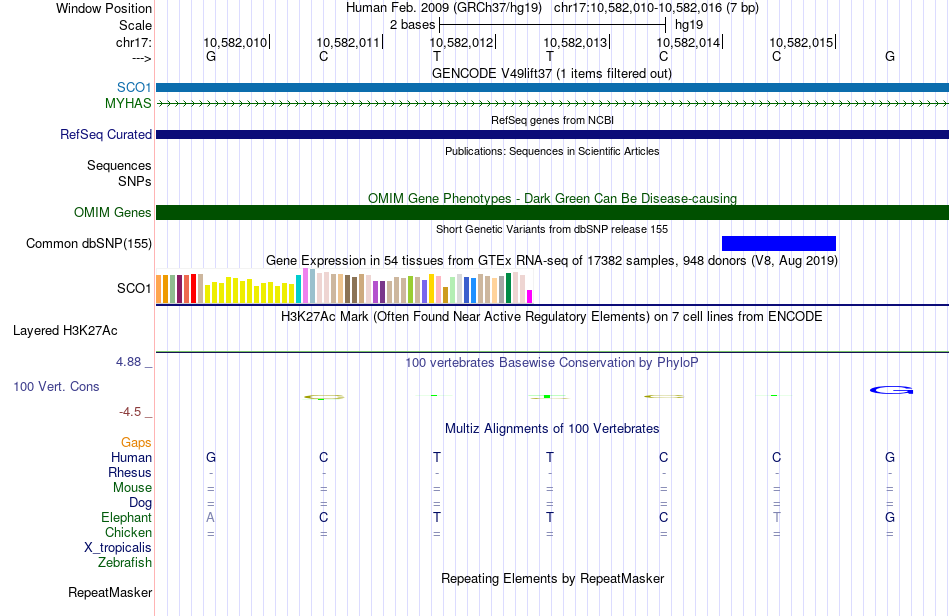Viewport: 950px width, 616px height.
Task: Click the Sequences publications track label
Action: (x=119, y=165)
